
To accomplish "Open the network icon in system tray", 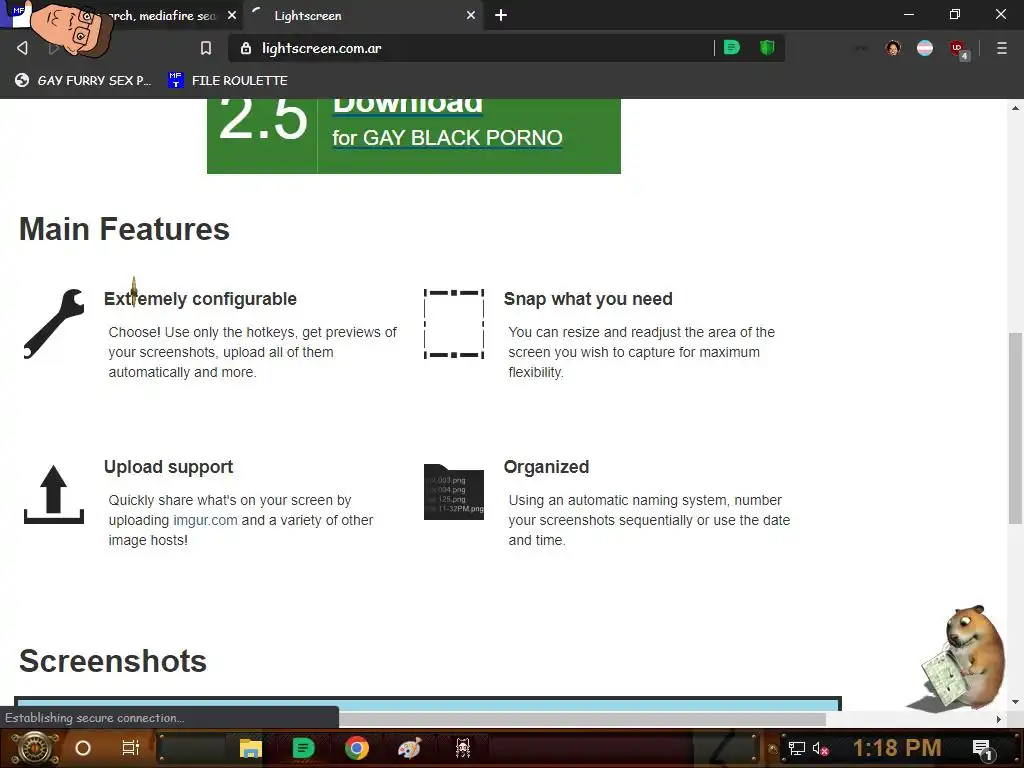I will pos(797,748).
